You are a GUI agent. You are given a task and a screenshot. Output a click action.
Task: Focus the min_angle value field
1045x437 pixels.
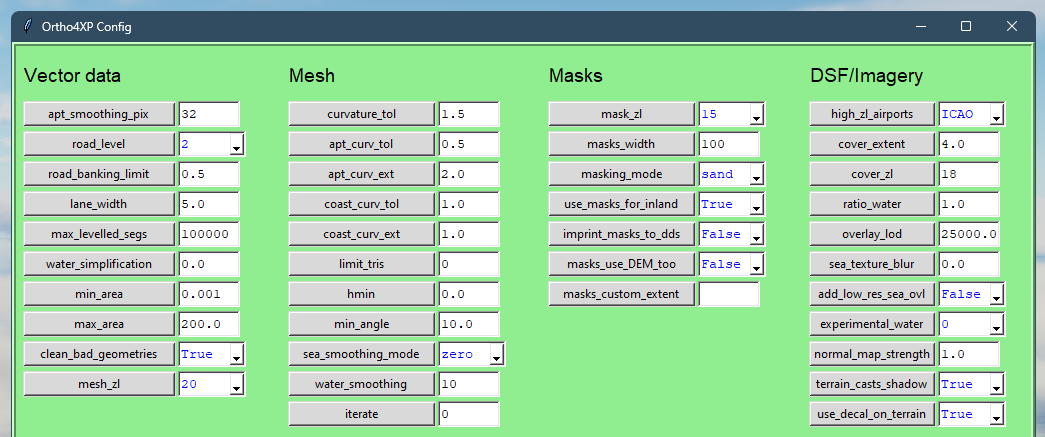coord(469,324)
